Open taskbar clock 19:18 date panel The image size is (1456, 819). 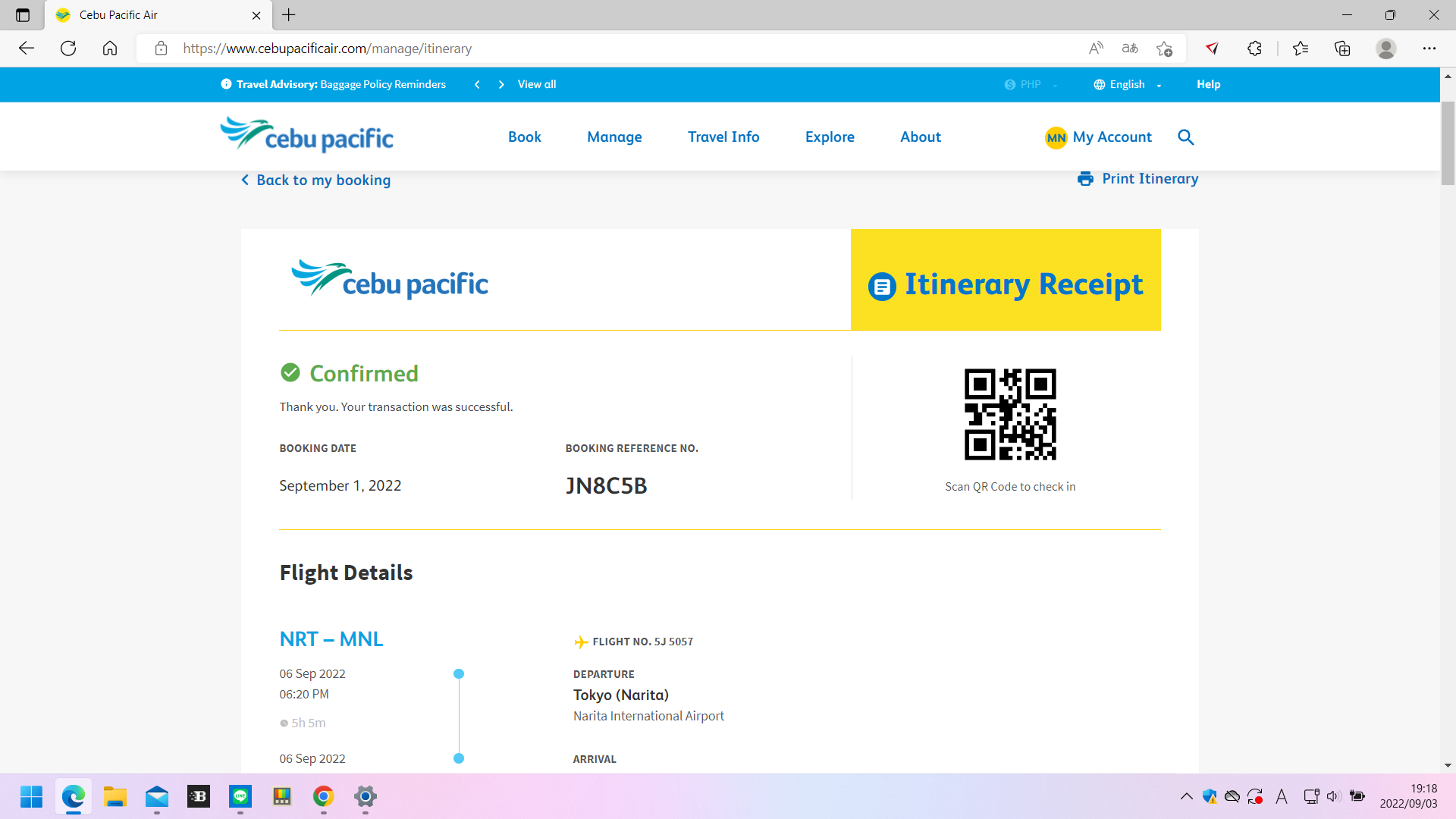pos(1408,796)
